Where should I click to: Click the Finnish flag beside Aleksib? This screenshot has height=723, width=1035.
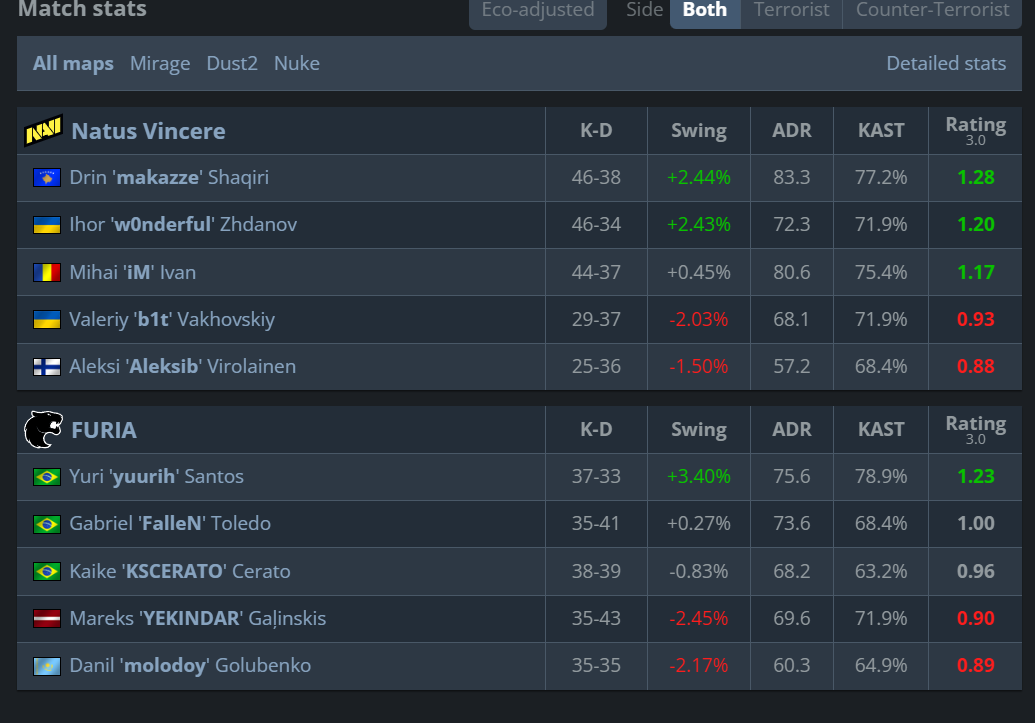point(47,367)
